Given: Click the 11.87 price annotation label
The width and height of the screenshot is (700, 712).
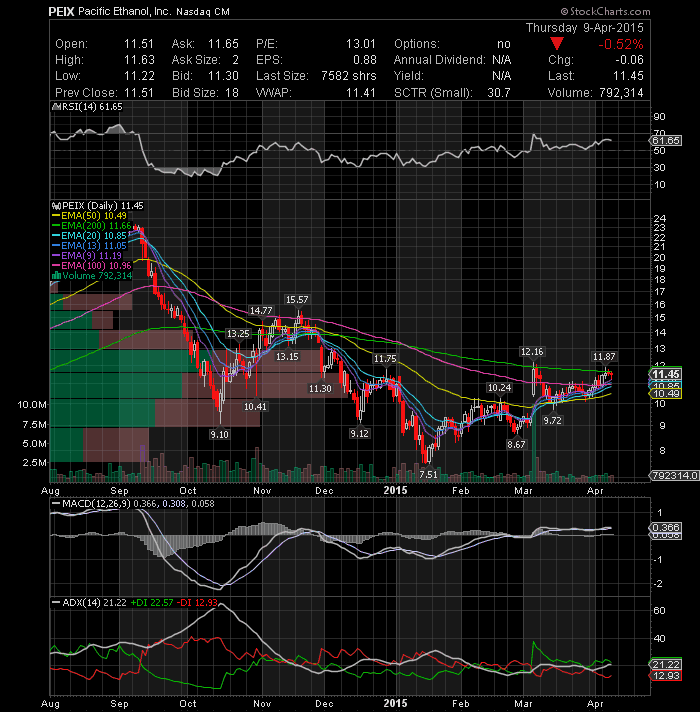Looking at the screenshot, I should point(604,357).
